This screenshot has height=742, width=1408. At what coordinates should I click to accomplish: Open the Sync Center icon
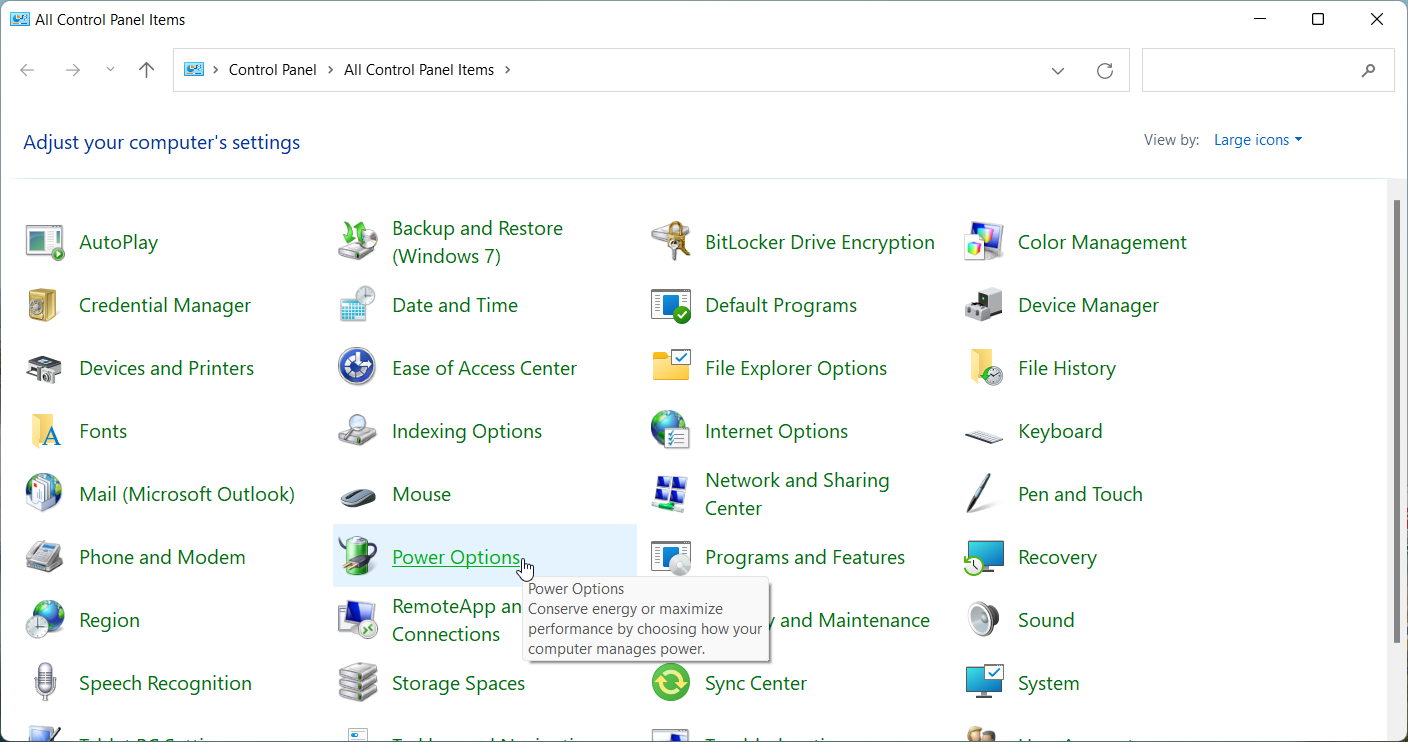(671, 683)
